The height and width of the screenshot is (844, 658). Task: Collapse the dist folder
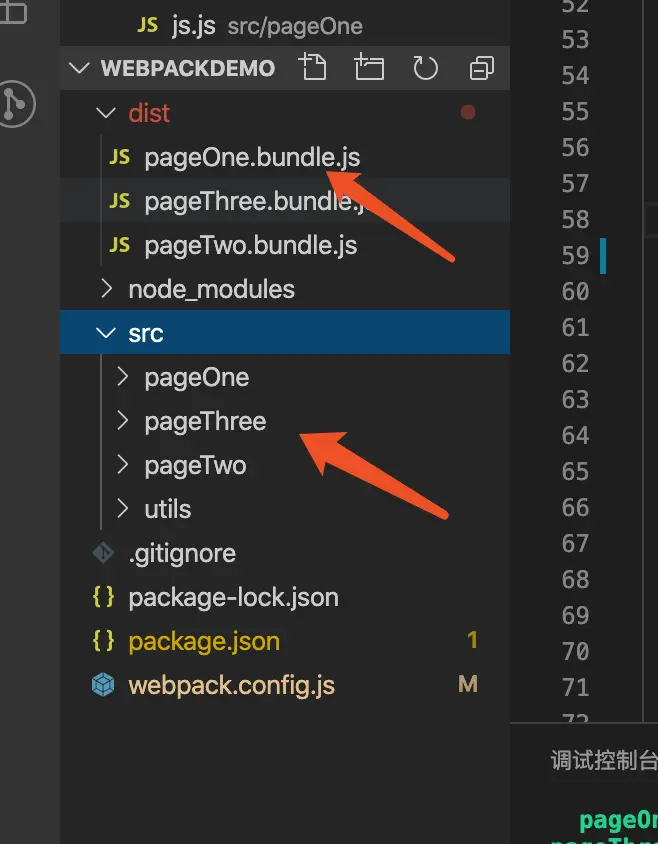[104, 113]
